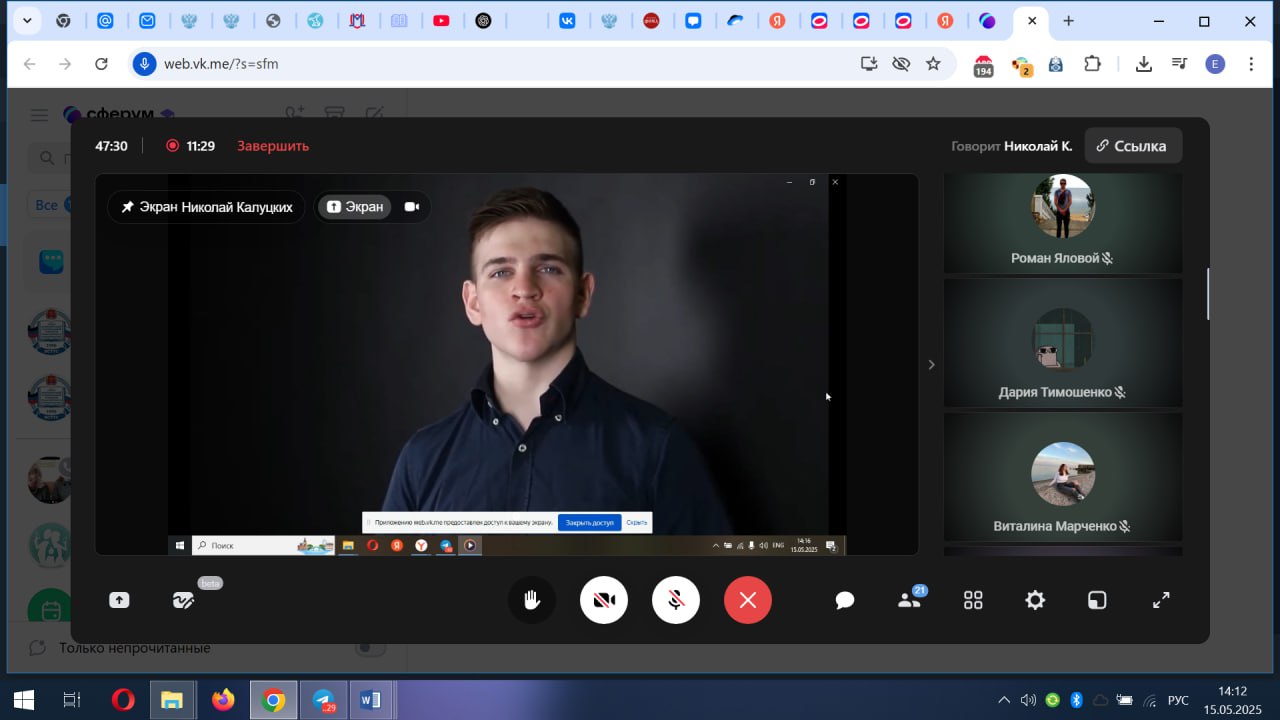Viewport: 1280px width, 720px height.
Task: Minimize call to picture-in-picture window
Action: click(1097, 600)
